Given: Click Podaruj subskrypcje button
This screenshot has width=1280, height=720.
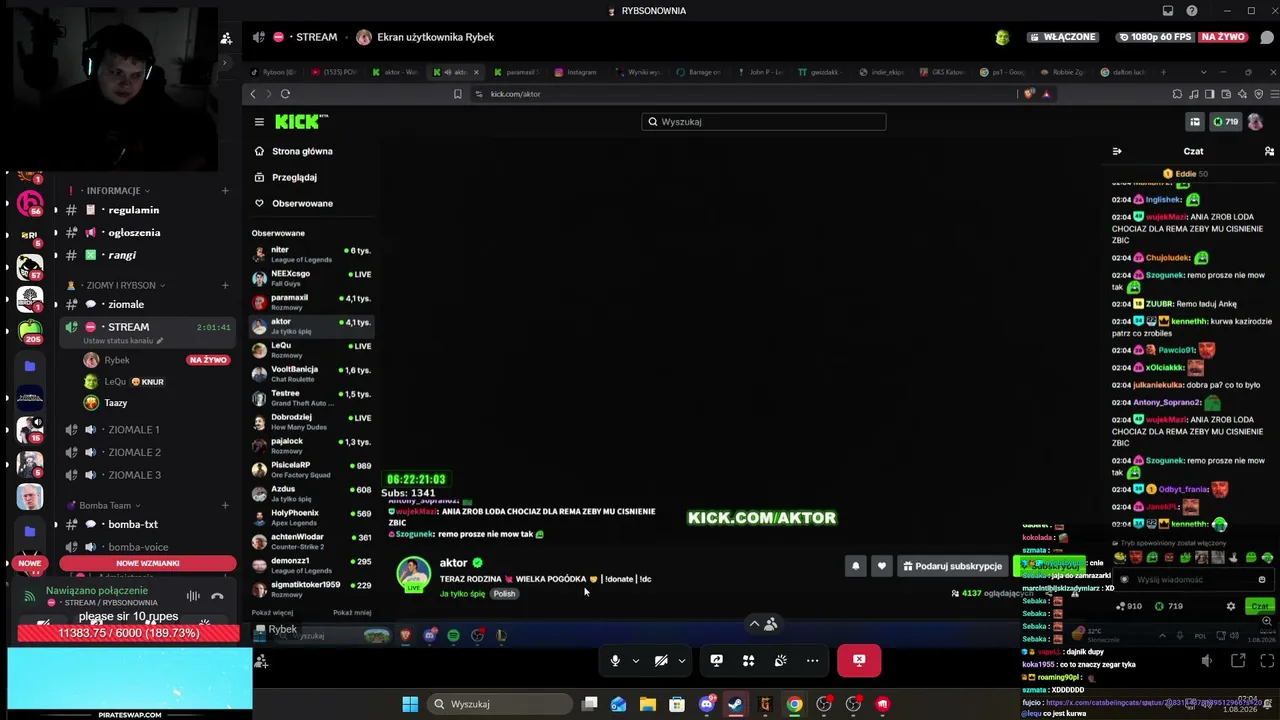Looking at the screenshot, I should (952, 566).
